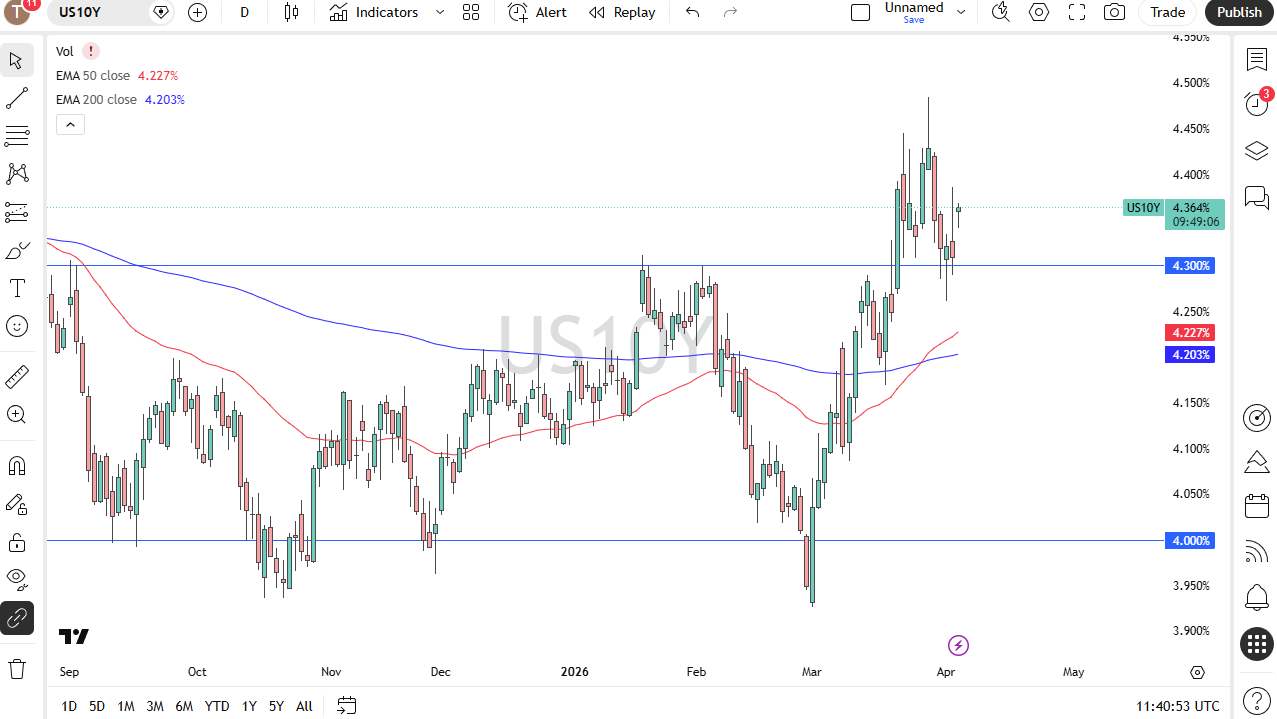Select the EMA 200 close legend
Viewport: 1277px width, 719px height.
(x=97, y=99)
